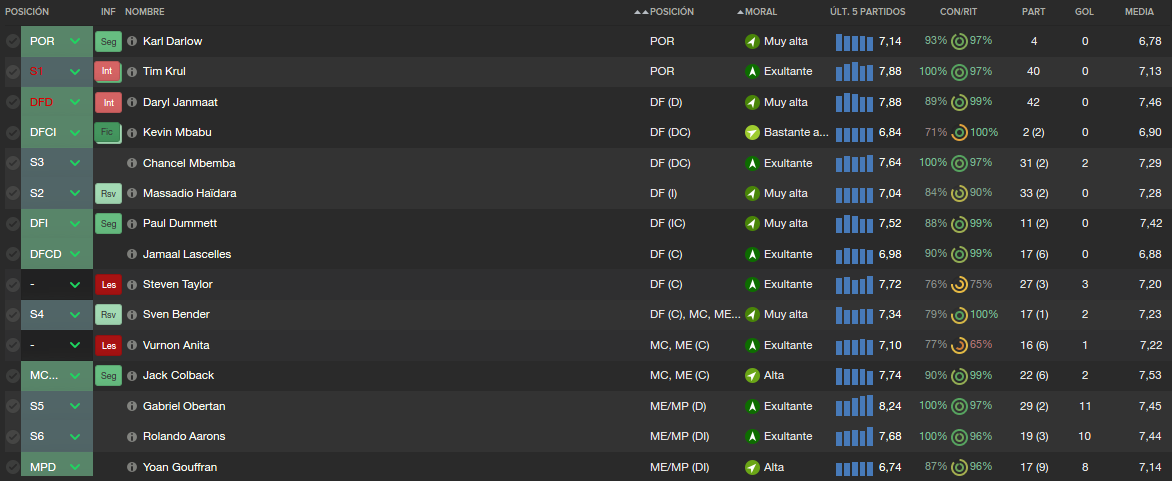
Task: Open info icon for Daryl Janmaat
Action: point(132,102)
